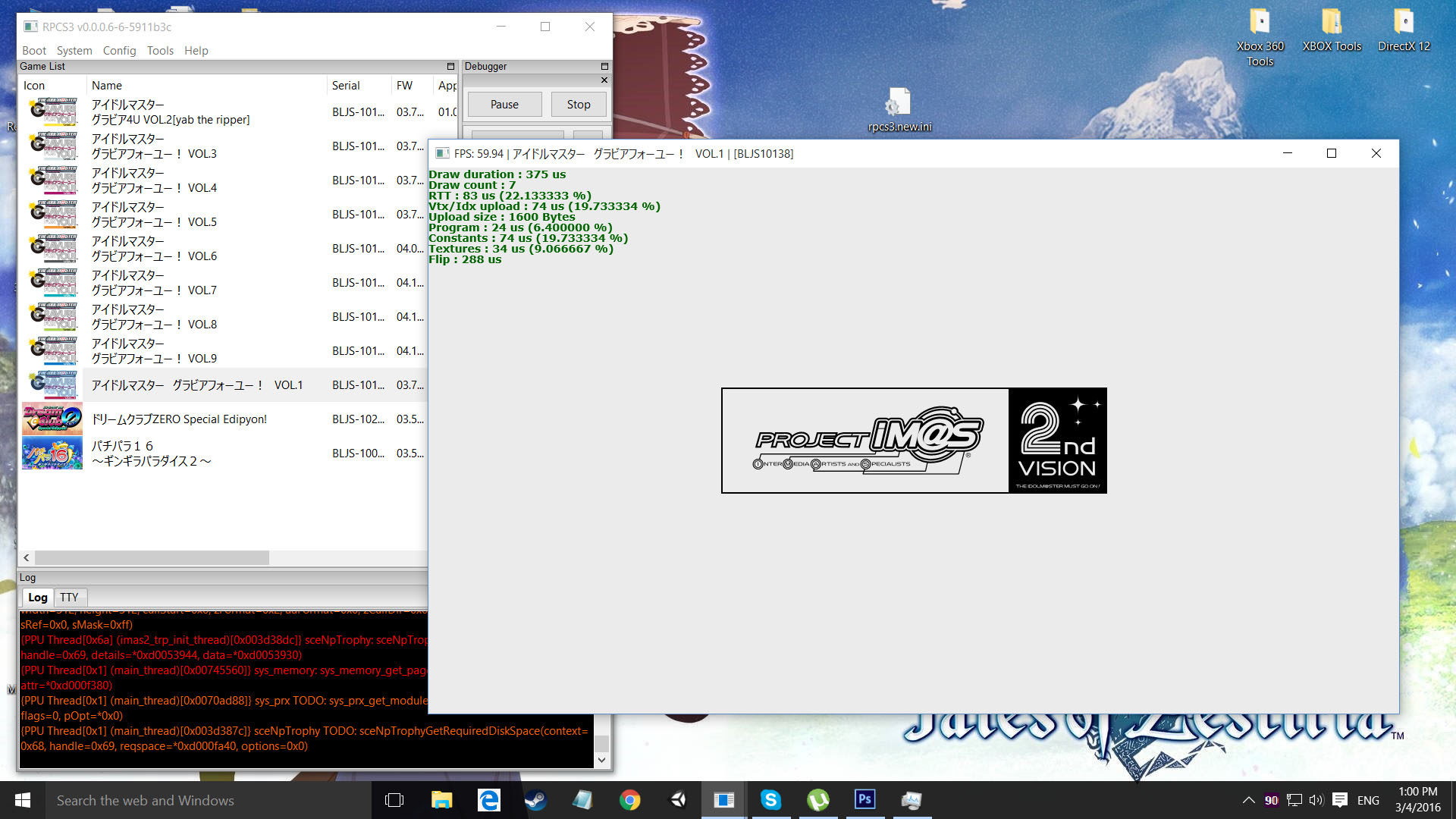Open Skype from the taskbar
The width and height of the screenshot is (1456, 819).
[770, 800]
